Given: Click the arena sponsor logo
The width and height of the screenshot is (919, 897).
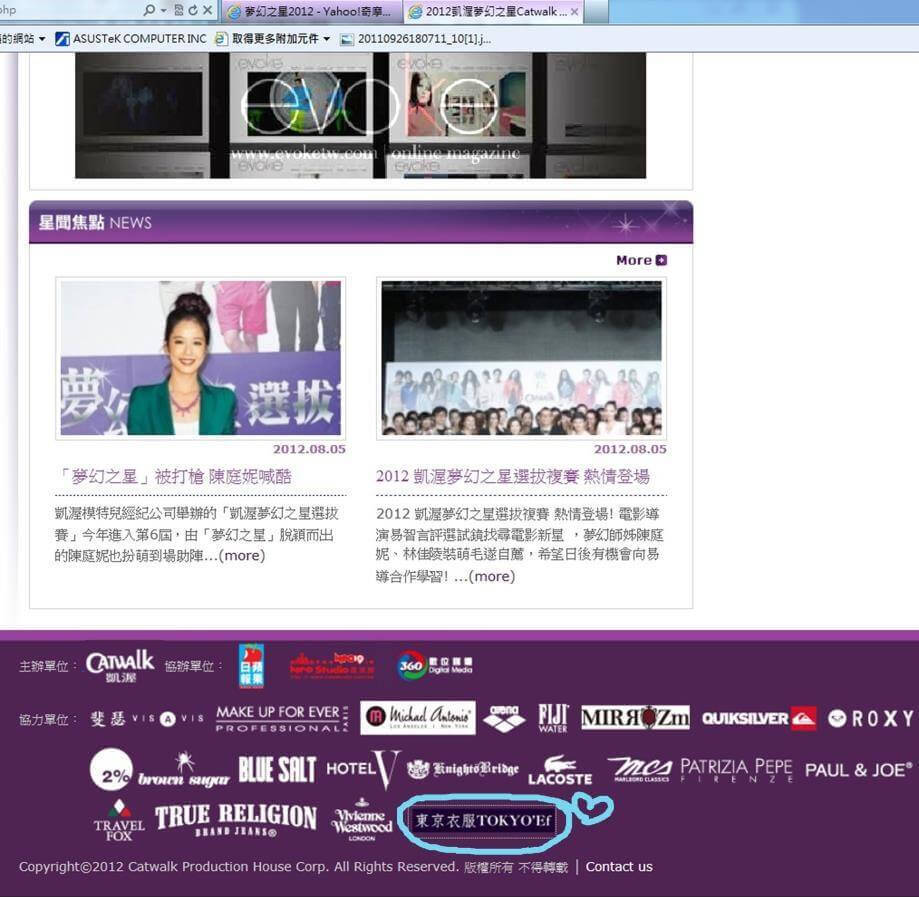Looking at the screenshot, I should [504, 718].
